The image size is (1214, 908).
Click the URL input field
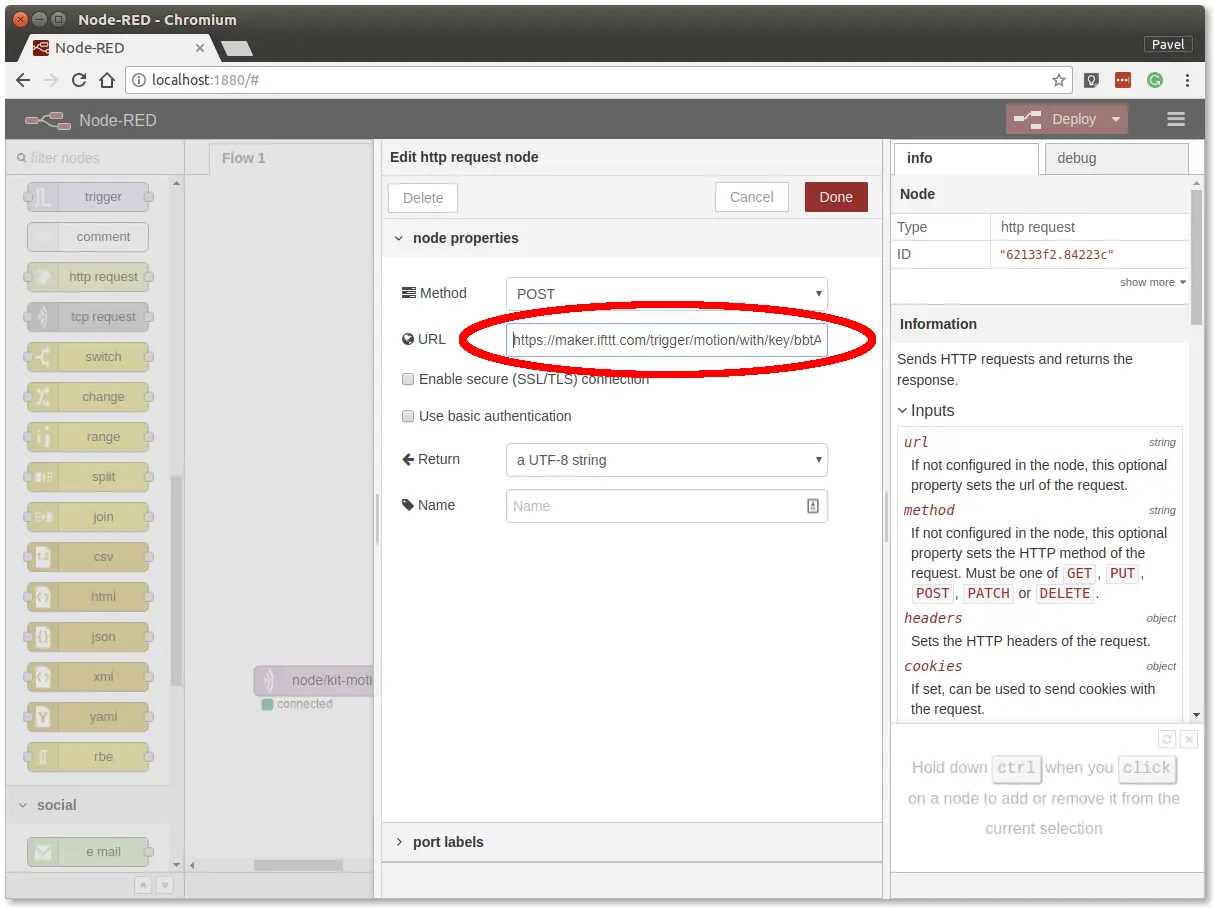click(x=667, y=340)
